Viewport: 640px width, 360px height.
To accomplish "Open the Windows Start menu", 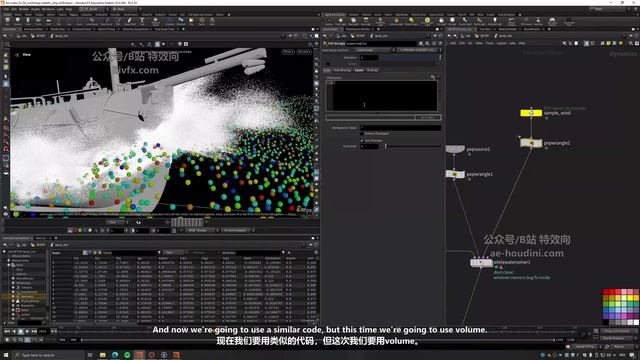I will 6,355.
